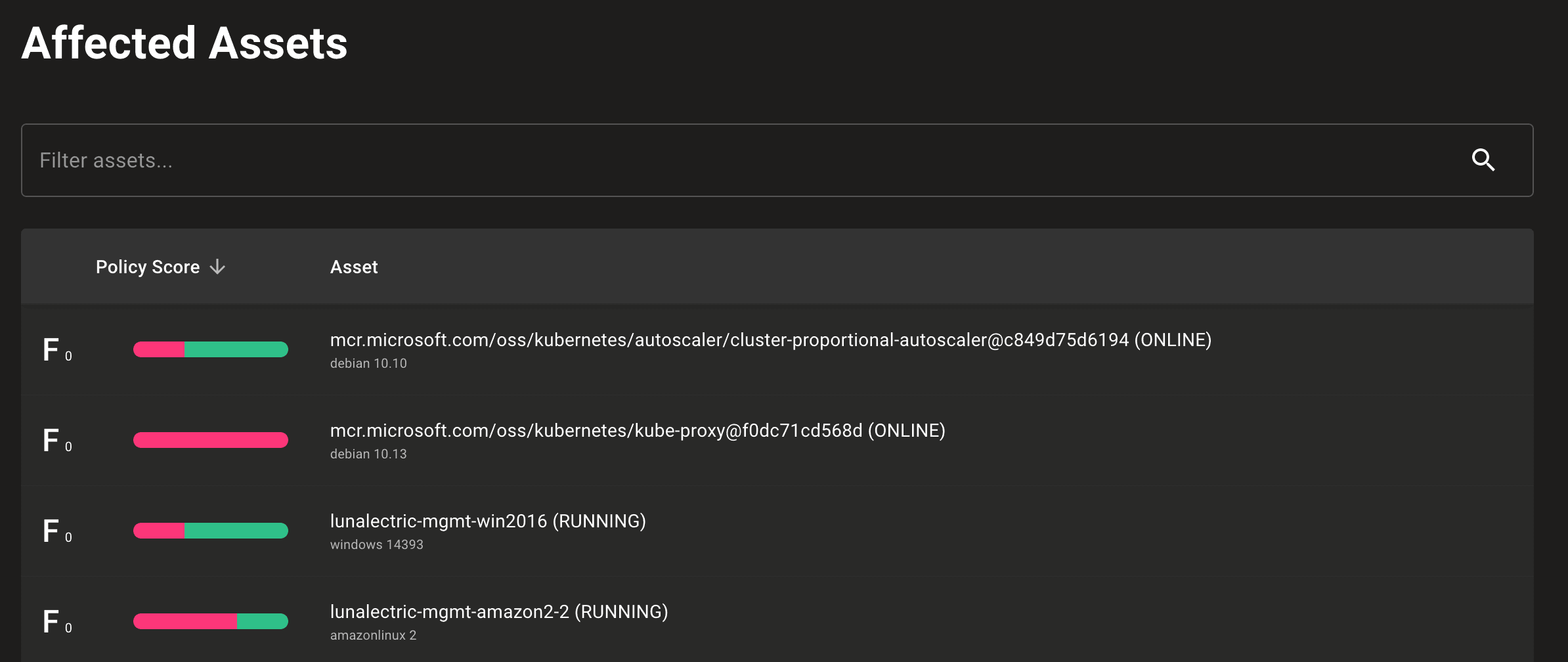
Task: Click the cluster-proportional-autoscaler score bar
Action: tap(211, 349)
